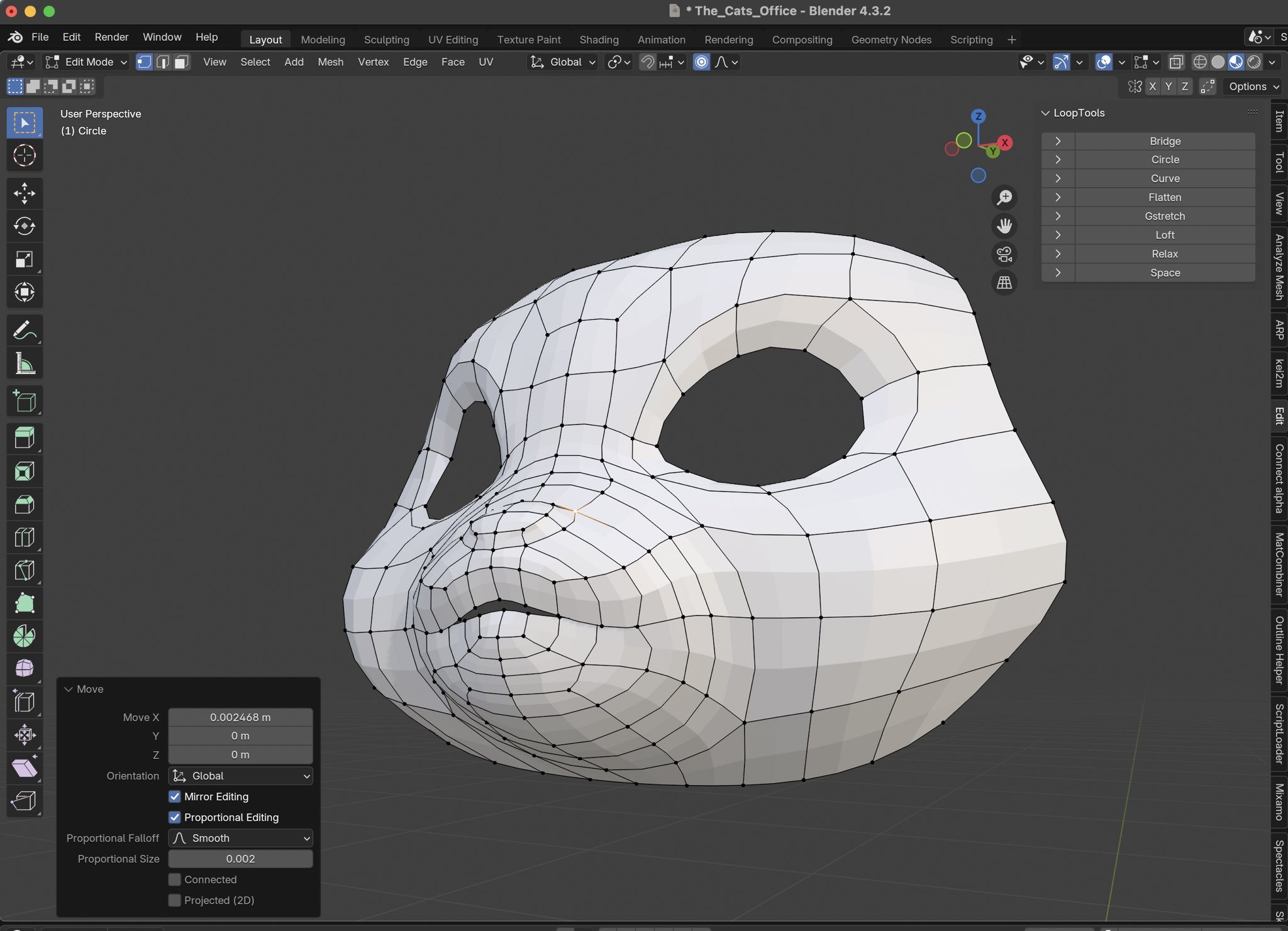1288x931 pixels.
Task: Pick the Annotate pencil tool
Action: (25, 330)
